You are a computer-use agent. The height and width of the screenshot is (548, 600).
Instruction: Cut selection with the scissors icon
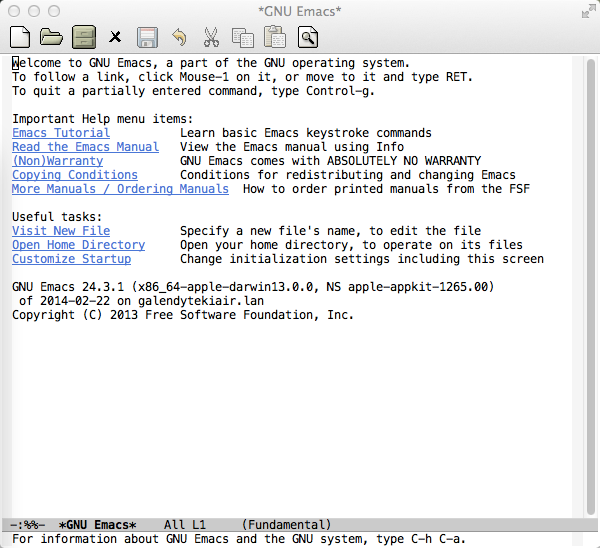[x=211, y=38]
